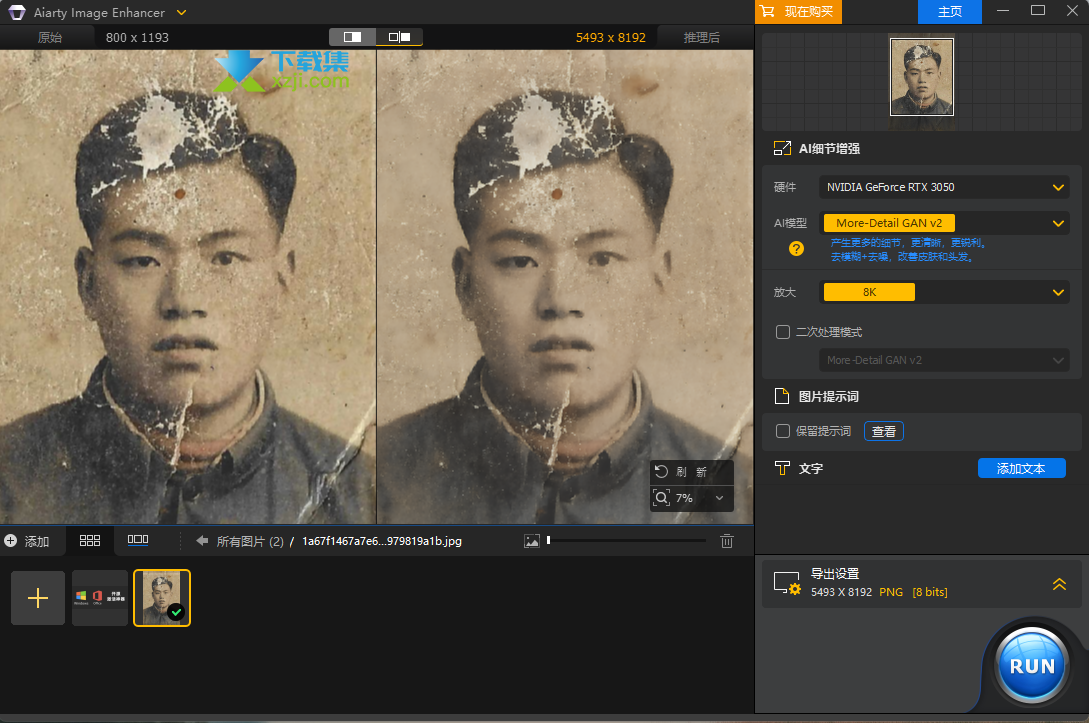Switch to side-by-side compare view
This screenshot has width=1089, height=723.
pos(399,37)
